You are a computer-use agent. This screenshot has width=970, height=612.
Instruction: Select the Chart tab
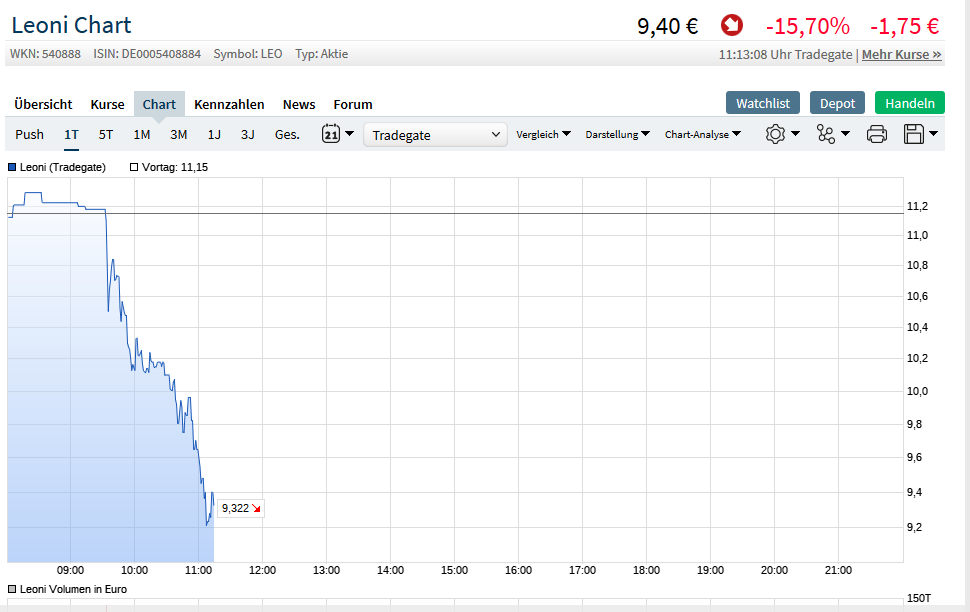click(x=159, y=104)
